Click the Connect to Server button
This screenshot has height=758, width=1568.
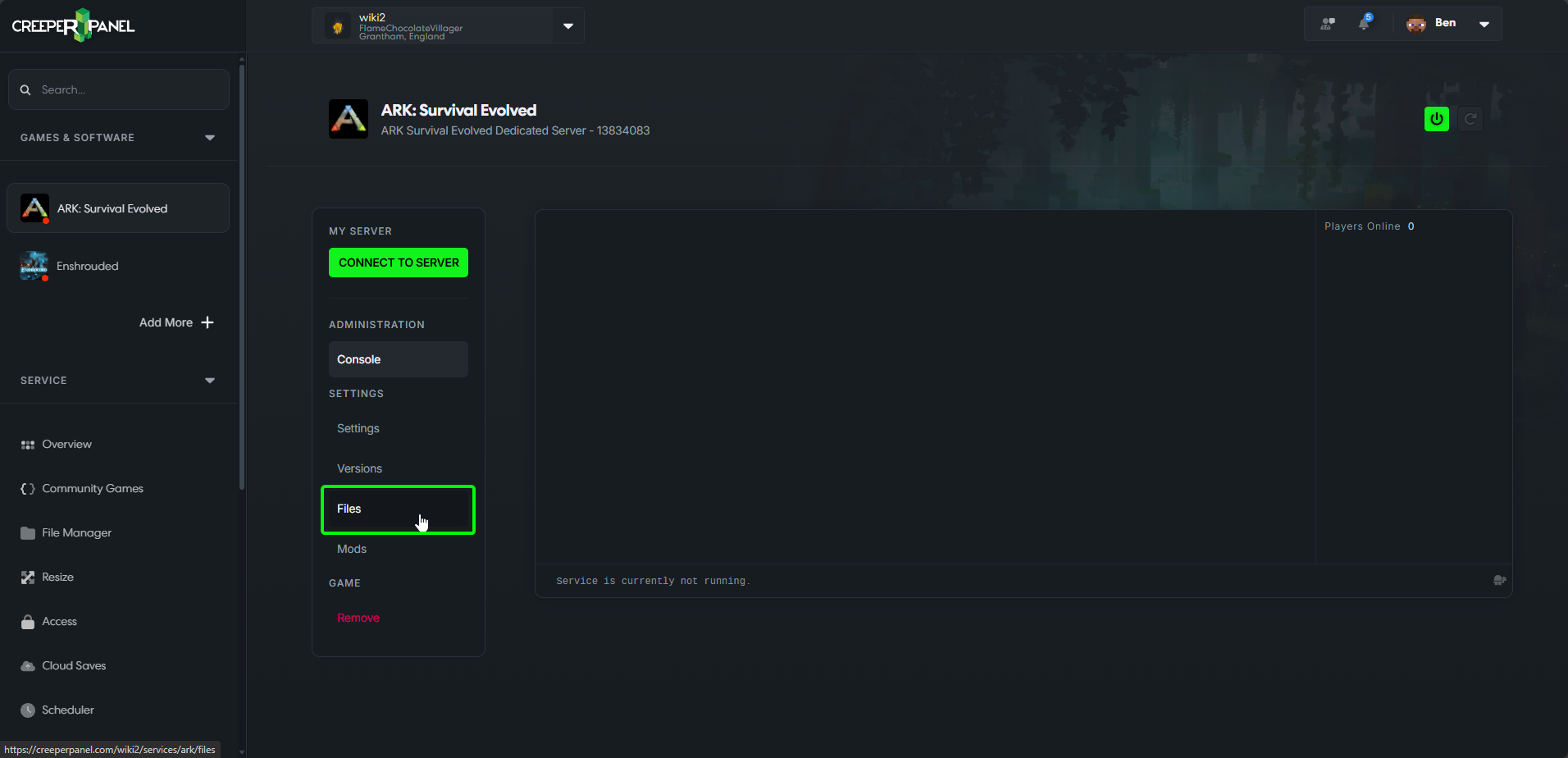(x=399, y=263)
